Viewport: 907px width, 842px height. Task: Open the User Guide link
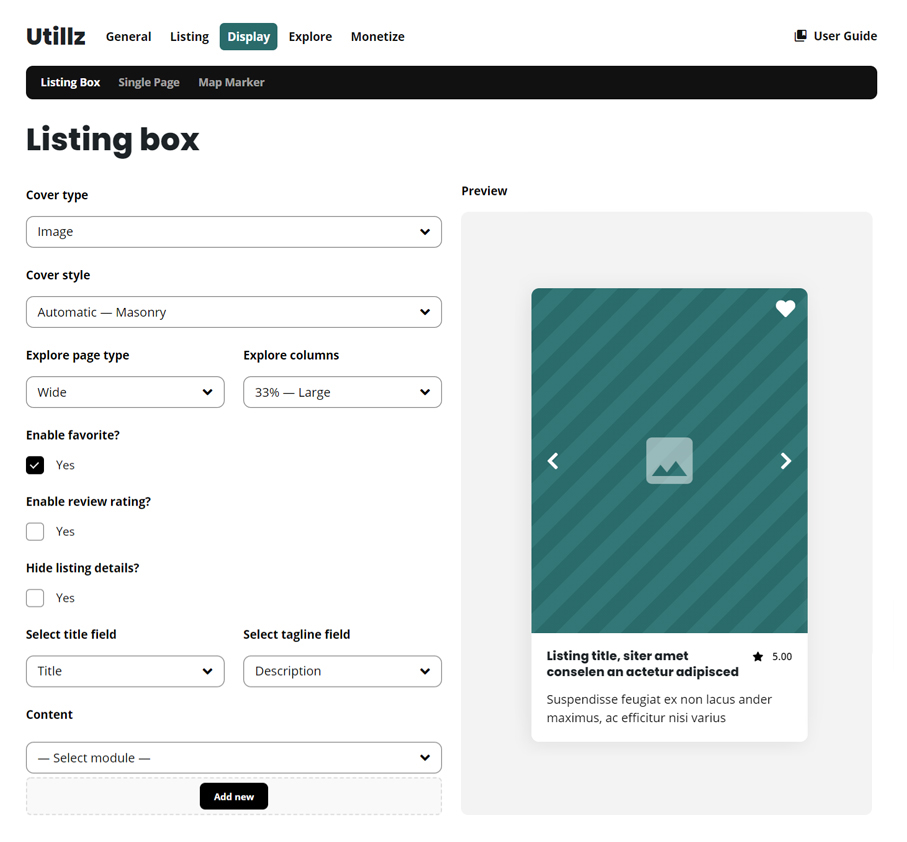(x=836, y=36)
